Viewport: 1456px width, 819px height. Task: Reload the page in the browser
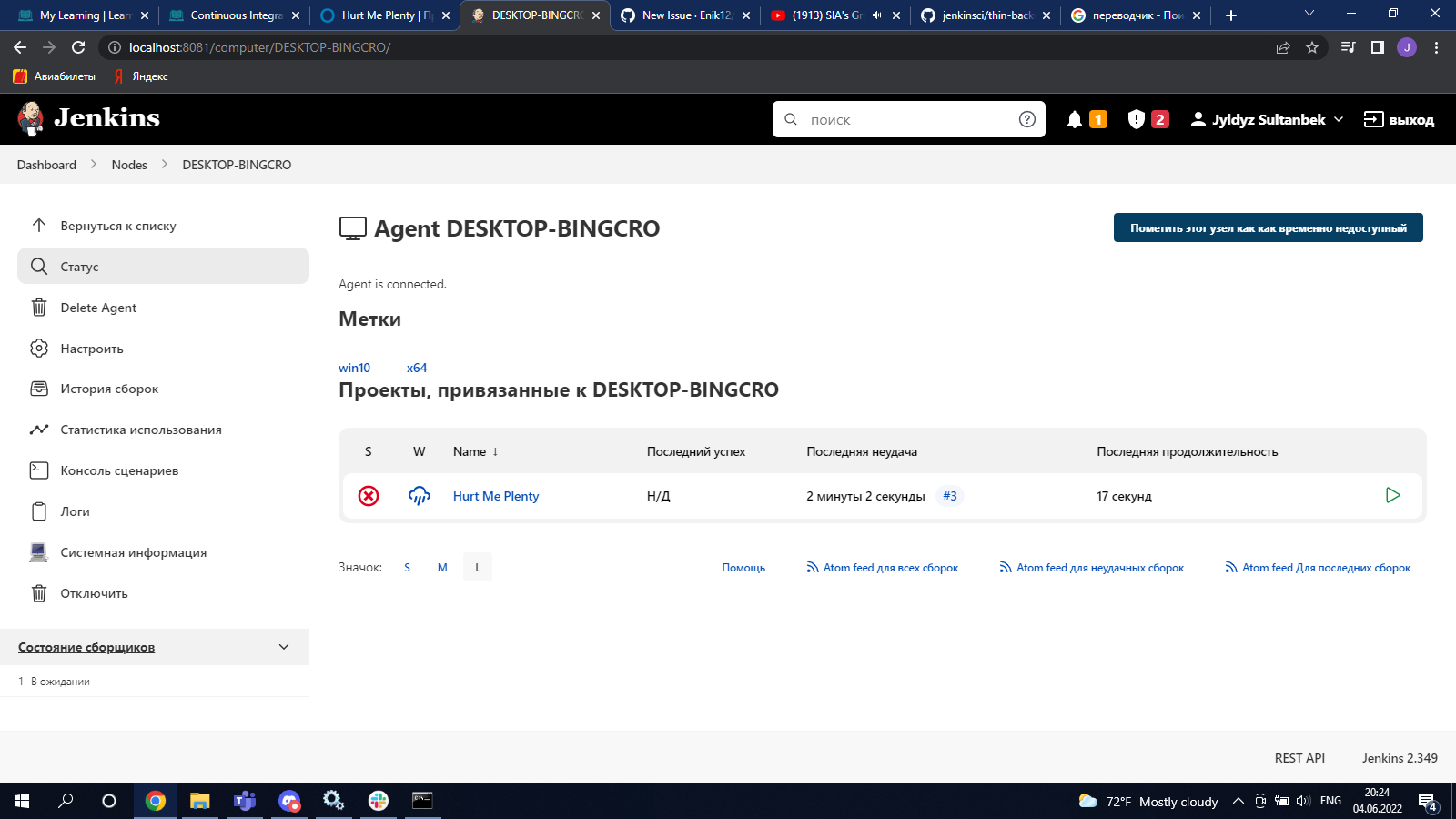[x=78, y=47]
